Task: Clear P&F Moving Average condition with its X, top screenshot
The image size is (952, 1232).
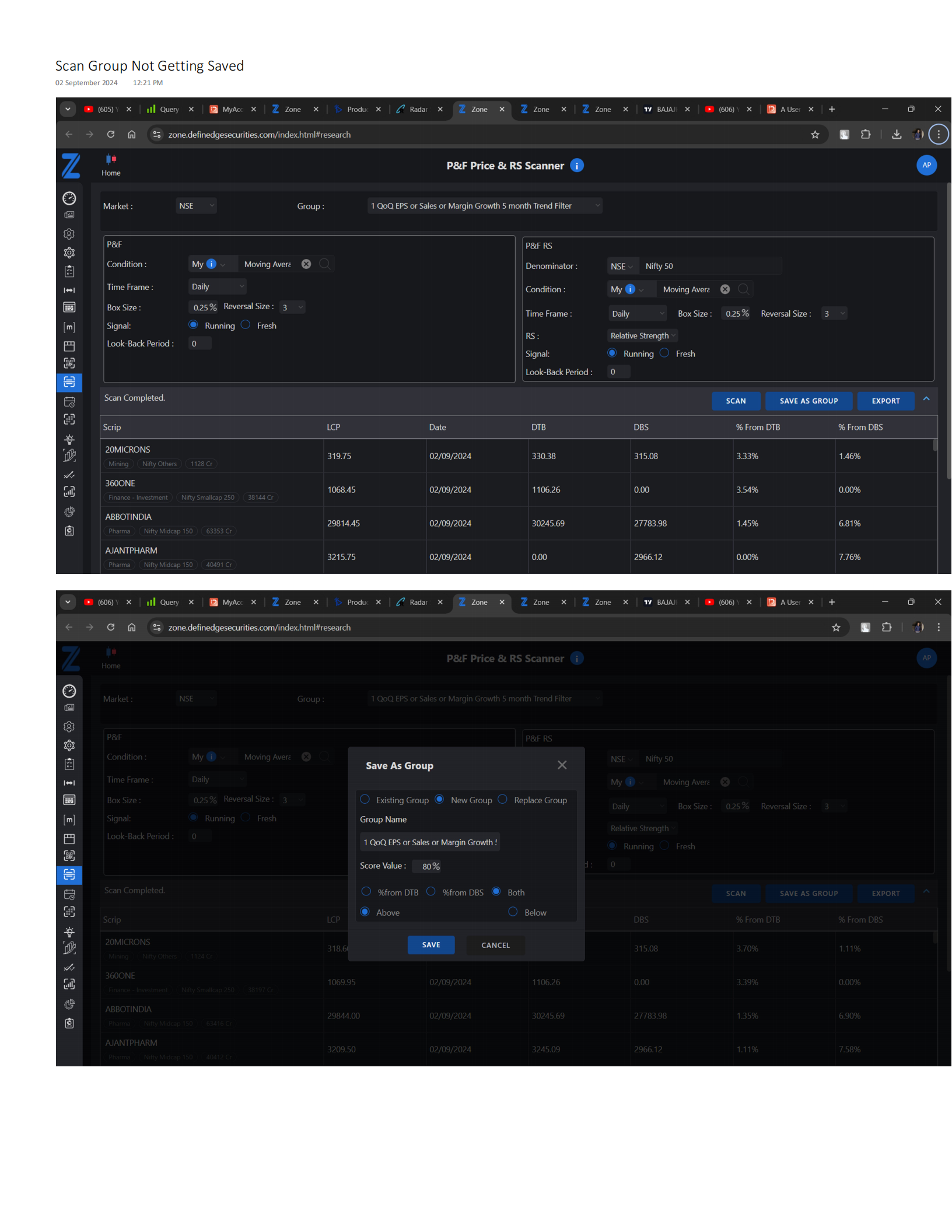Action: click(x=306, y=264)
